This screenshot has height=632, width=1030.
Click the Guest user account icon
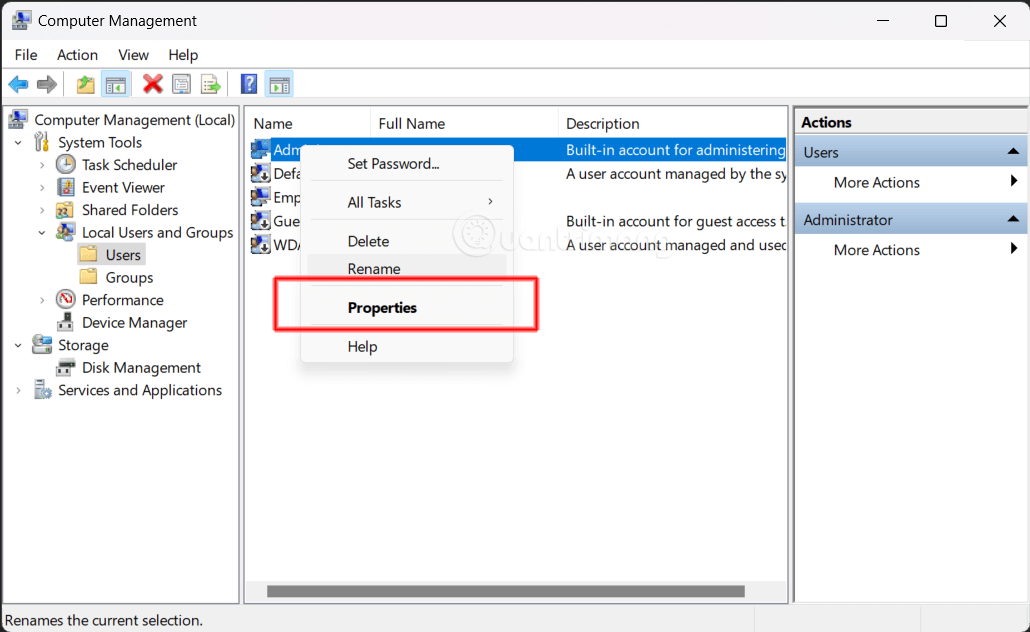261,221
